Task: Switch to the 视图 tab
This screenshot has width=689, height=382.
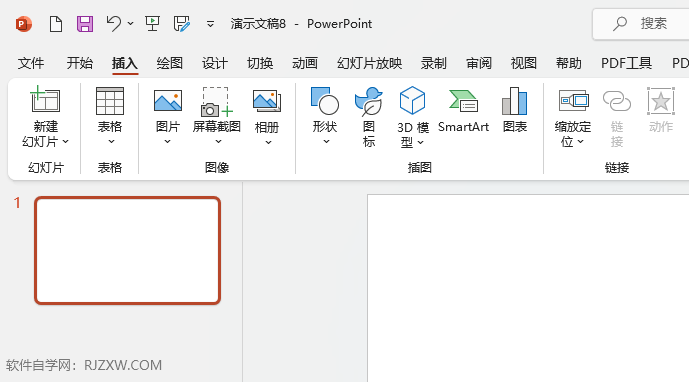Action: tap(524, 63)
